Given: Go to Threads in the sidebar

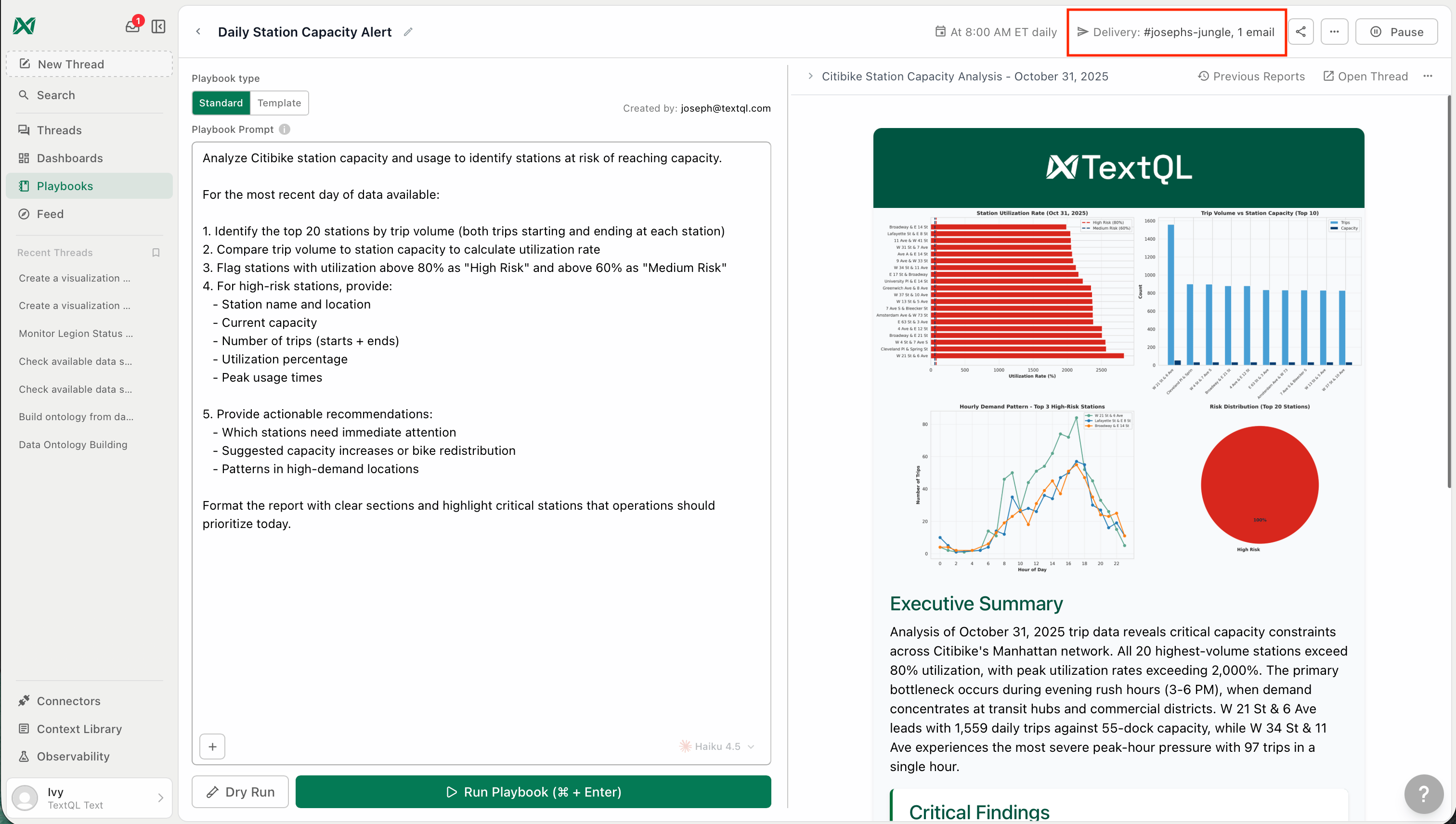Looking at the screenshot, I should pyautogui.click(x=90, y=130).
